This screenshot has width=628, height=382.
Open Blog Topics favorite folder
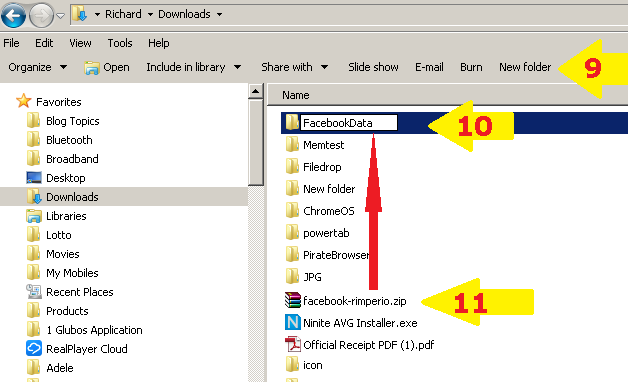click(x=72, y=121)
